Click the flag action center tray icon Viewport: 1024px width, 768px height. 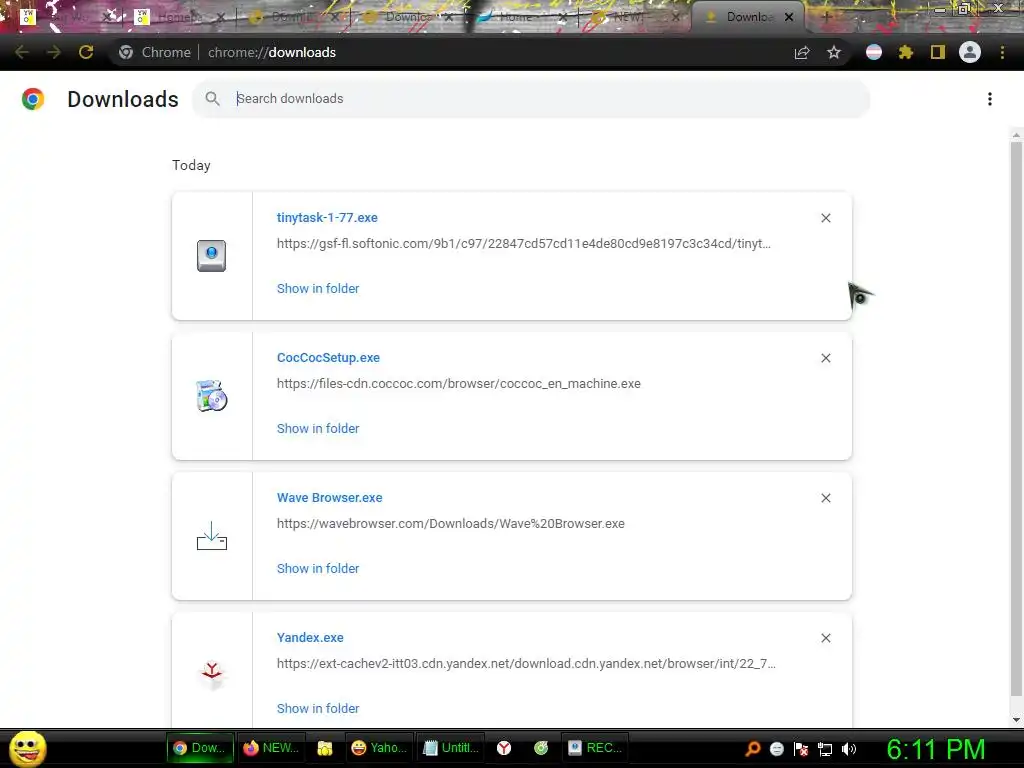(x=801, y=749)
